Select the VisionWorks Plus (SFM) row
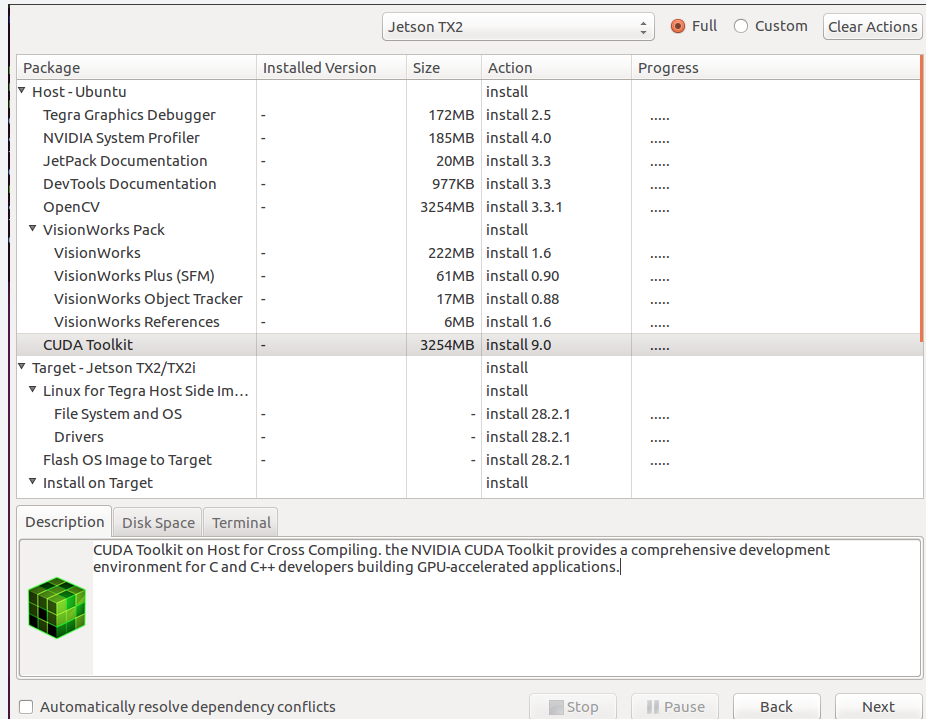 tap(469, 276)
